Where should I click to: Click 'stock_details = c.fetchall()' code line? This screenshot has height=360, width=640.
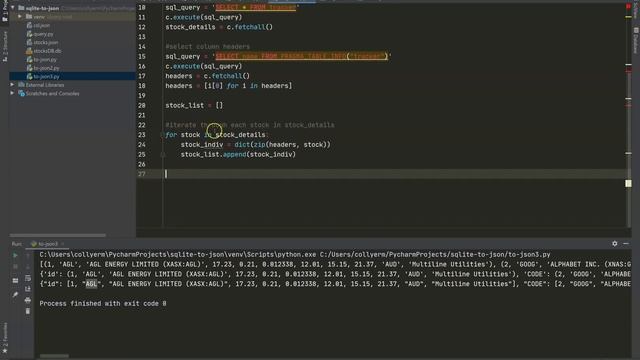click(219, 27)
